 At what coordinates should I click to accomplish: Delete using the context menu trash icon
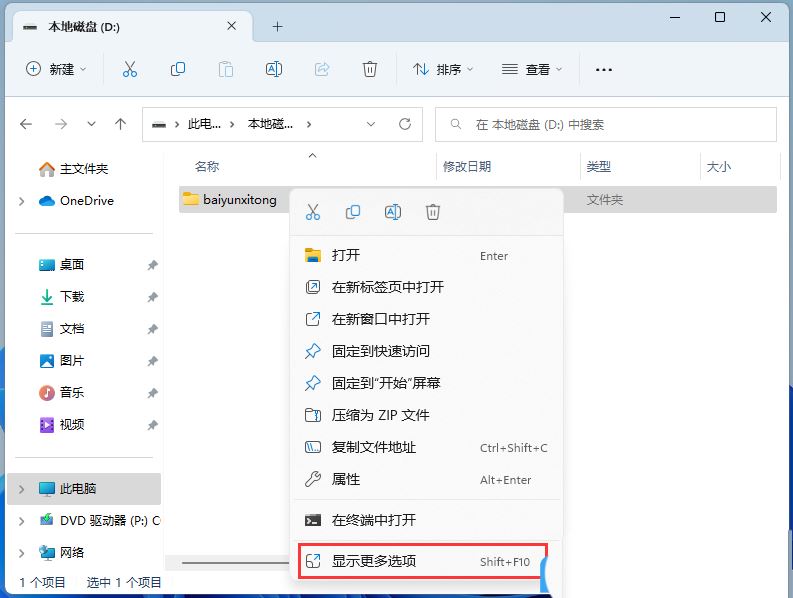[x=433, y=212]
